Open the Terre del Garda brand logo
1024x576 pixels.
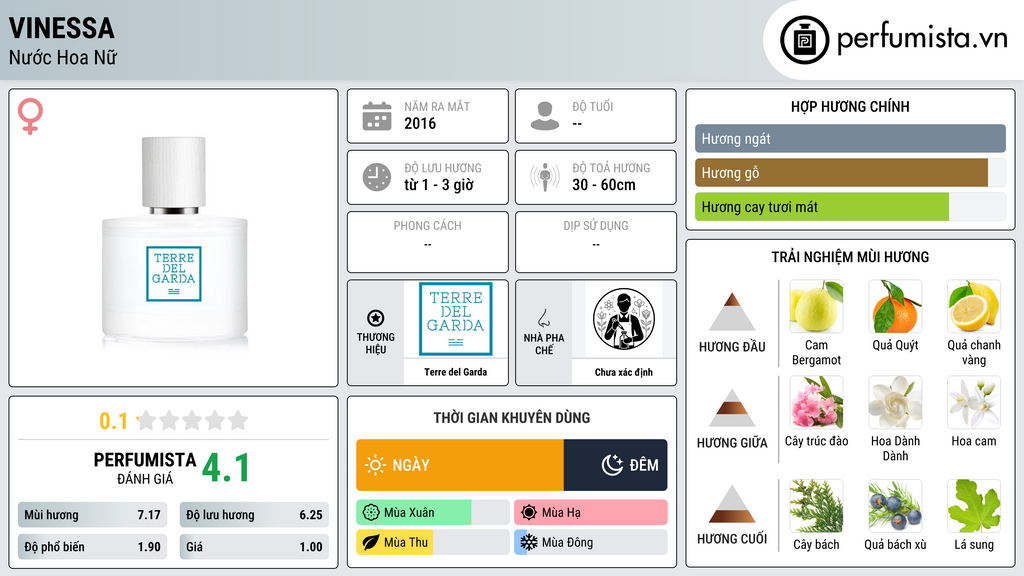tap(455, 319)
